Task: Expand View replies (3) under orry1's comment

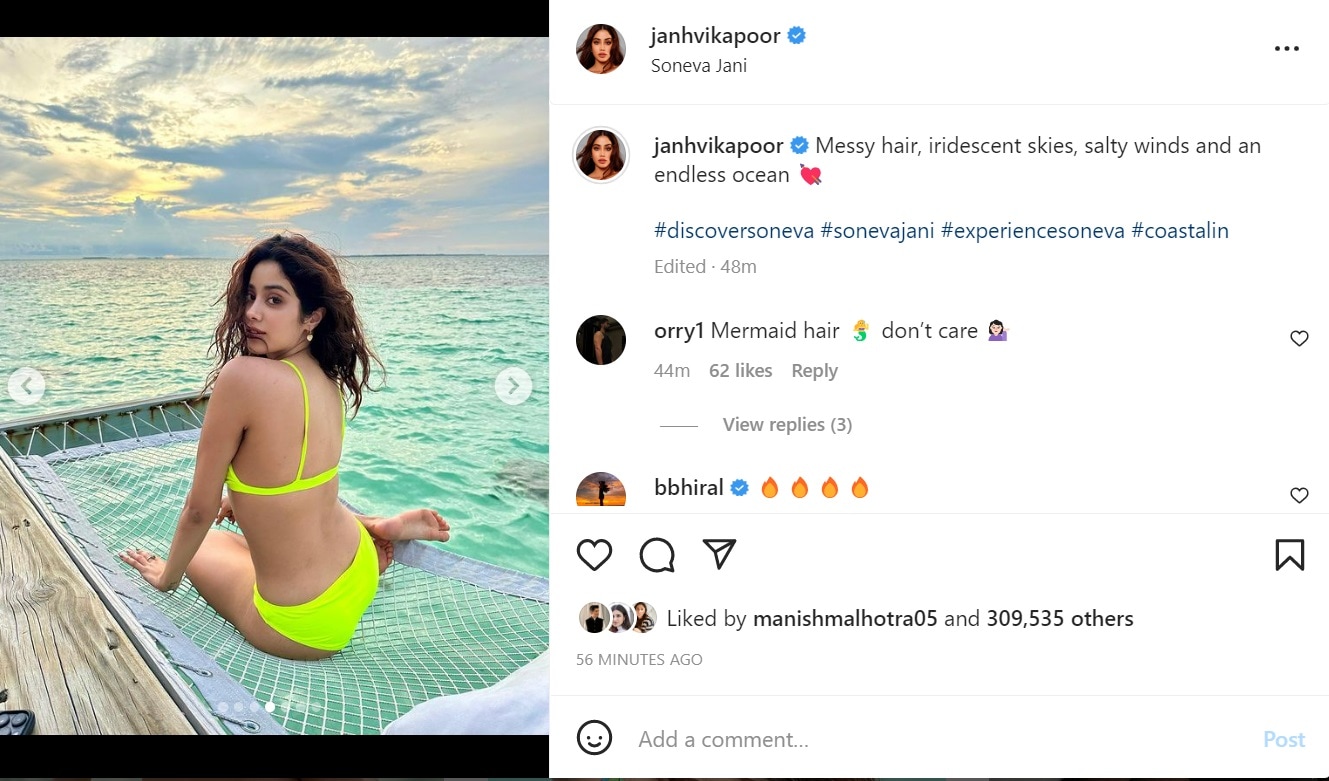Action: [x=787, y=425]
